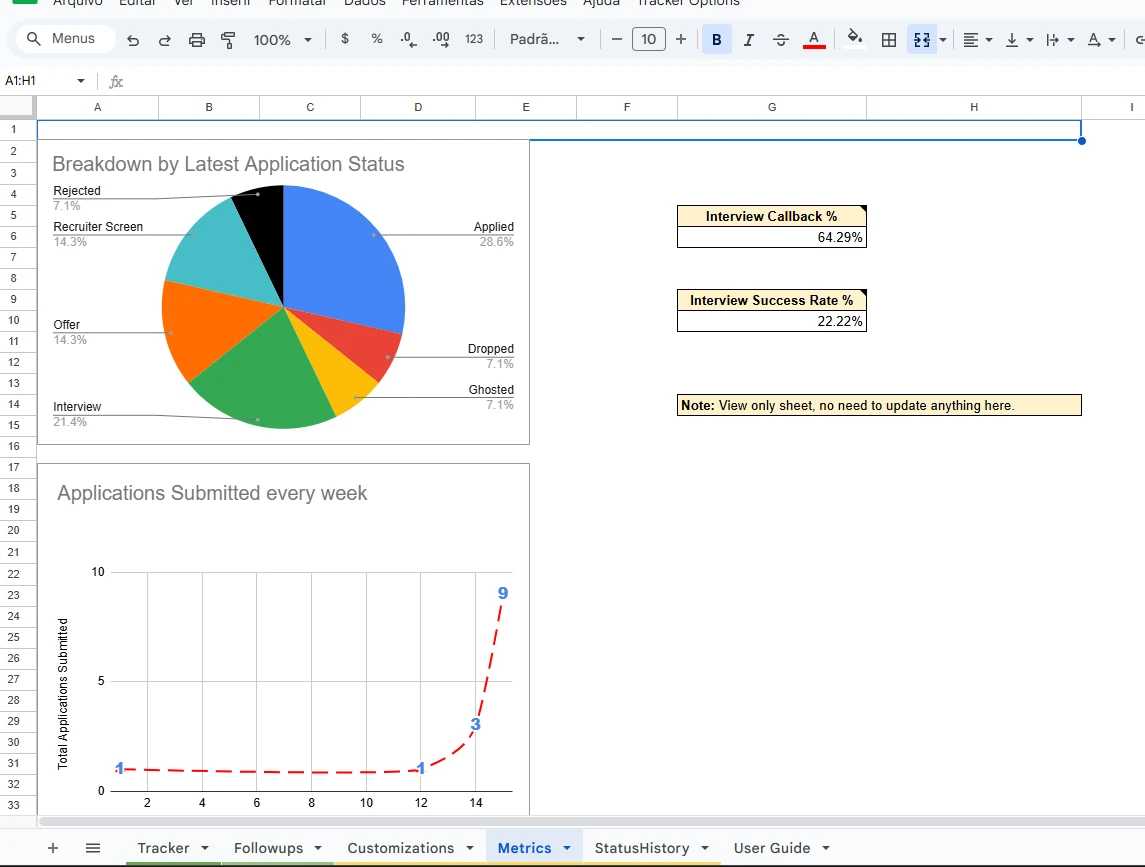Click the font size input field

tap(648, 39)
